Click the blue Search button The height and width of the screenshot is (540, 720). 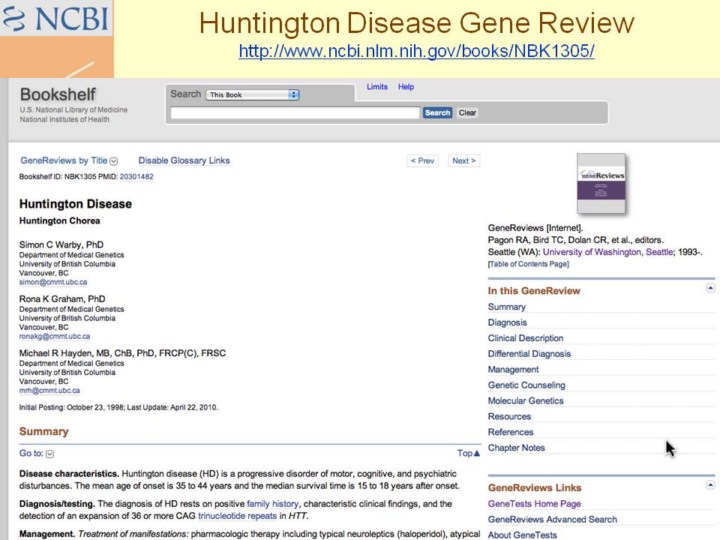click(437, 113)
